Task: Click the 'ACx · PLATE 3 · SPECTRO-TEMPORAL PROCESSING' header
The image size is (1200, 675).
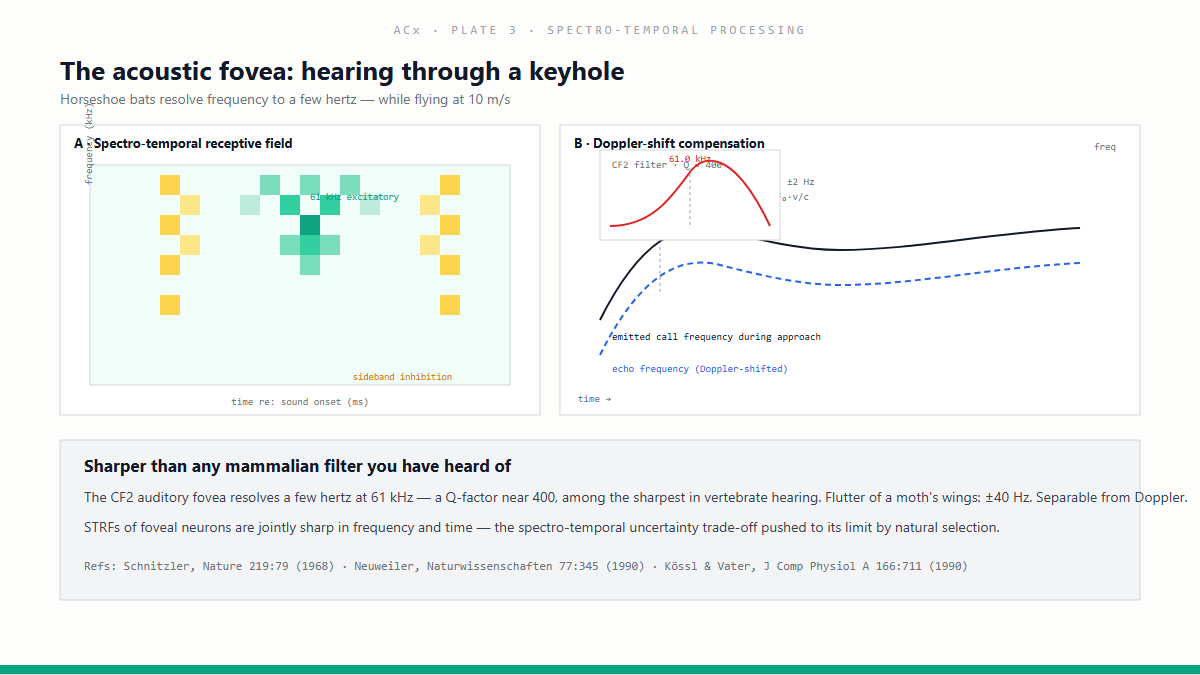Action: [599, 30]
